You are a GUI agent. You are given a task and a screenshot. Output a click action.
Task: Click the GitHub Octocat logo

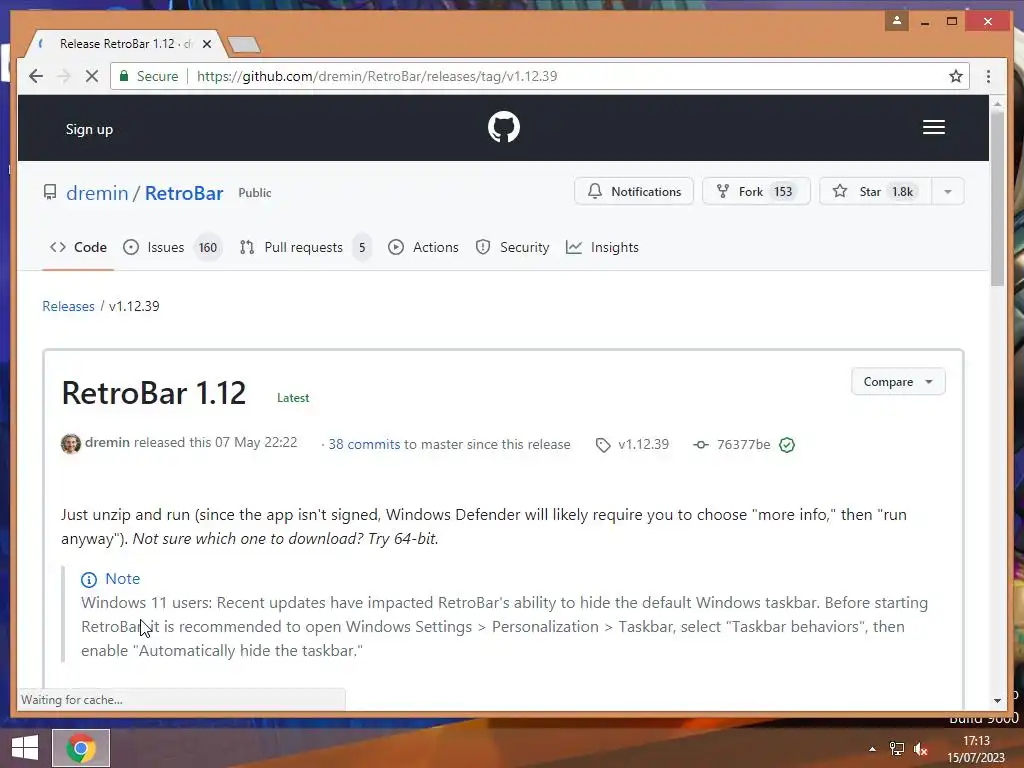[x=504, y=127]
